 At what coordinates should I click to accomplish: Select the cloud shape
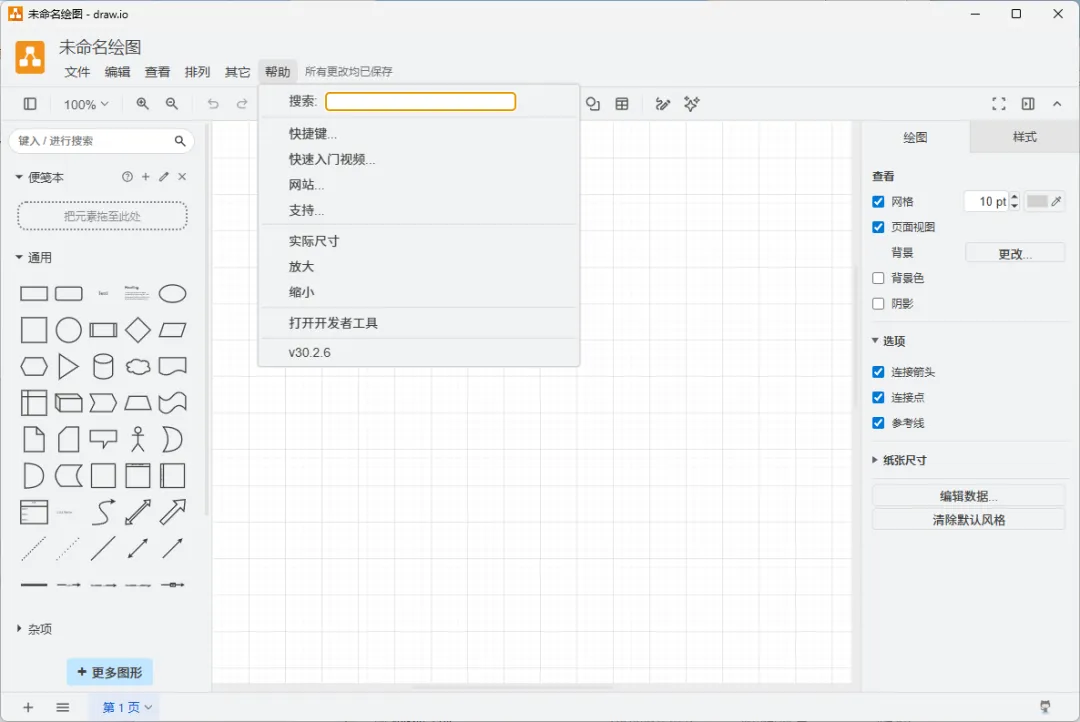[x=138, y=367]
